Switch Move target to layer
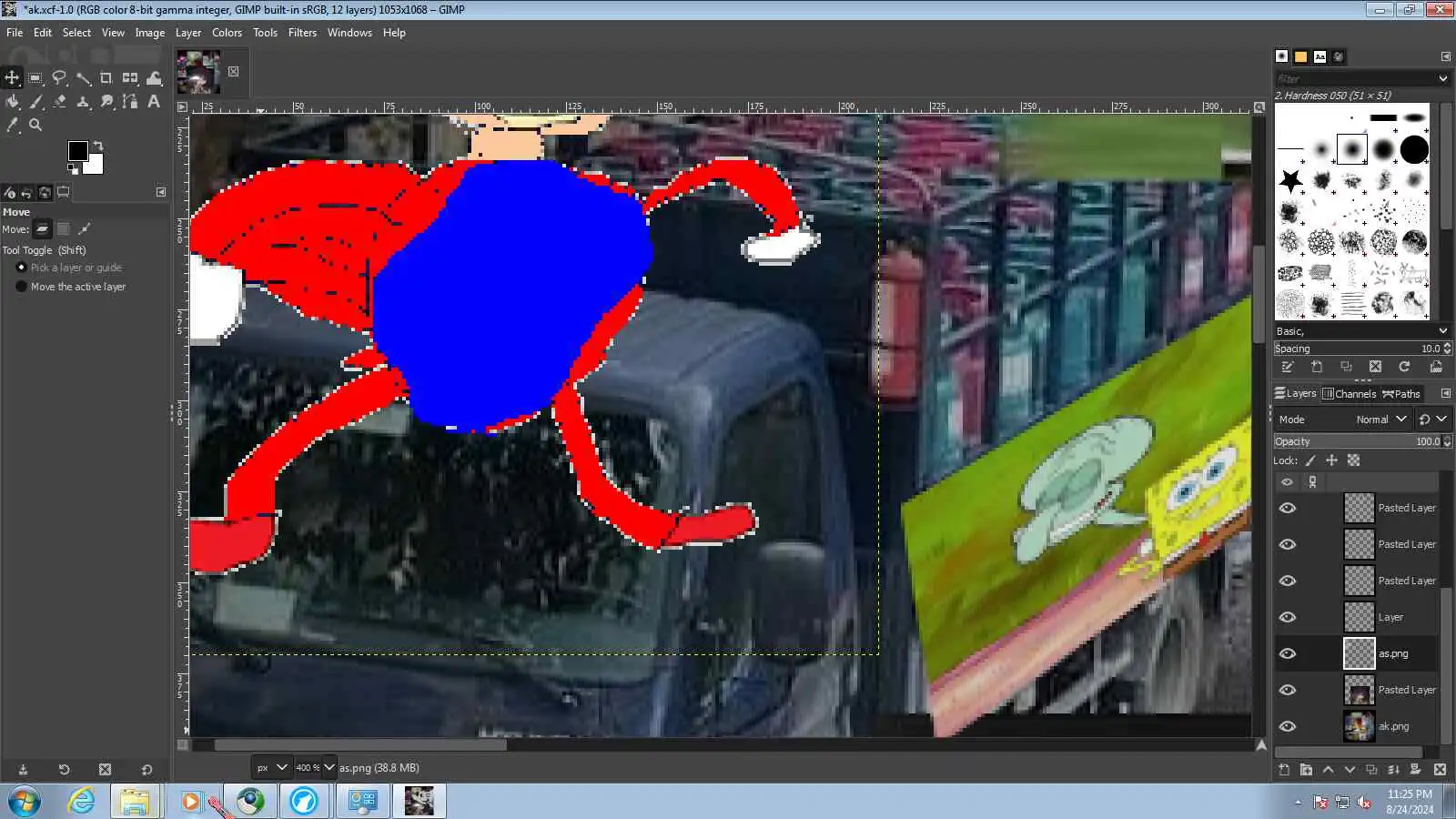Viewport: 1456px width, 819px height. [x=42, y=229]
